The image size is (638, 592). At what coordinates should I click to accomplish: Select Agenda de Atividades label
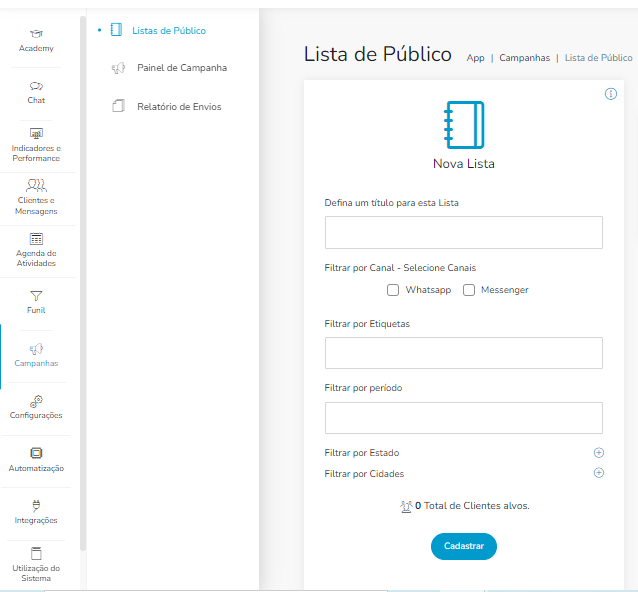click(x=36, y=258)
